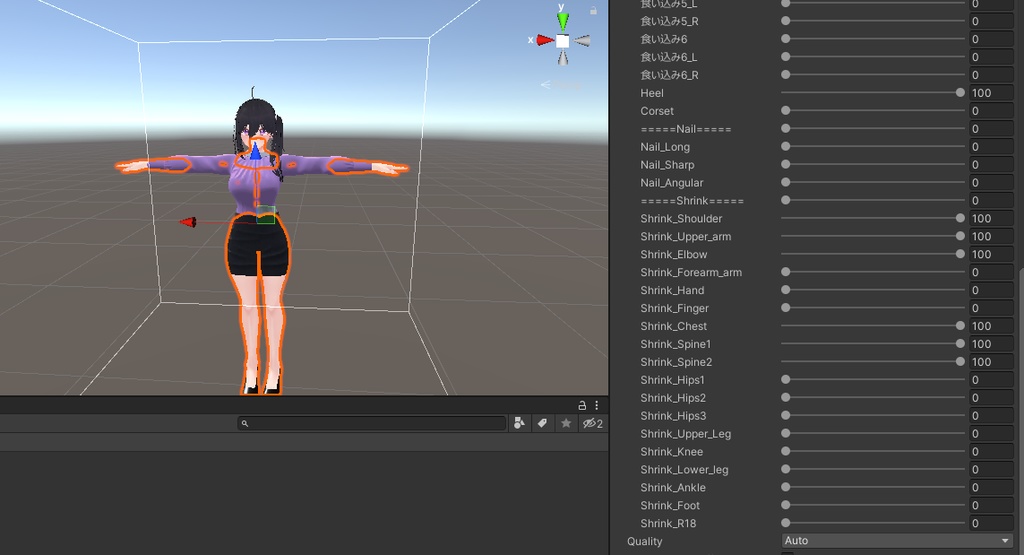Open the Quality dropdown set to Auto
This screenshot has width=1024, height=555.
click(x=897, y=541)
